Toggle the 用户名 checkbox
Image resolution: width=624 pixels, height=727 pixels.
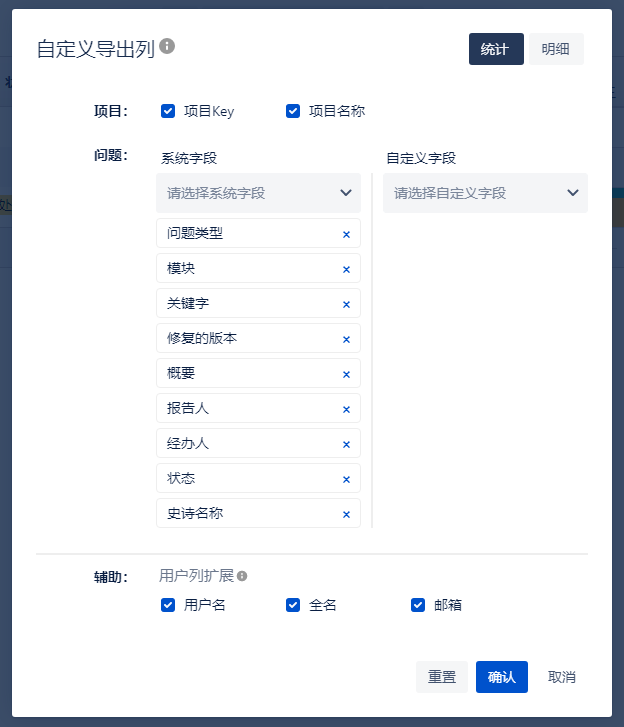coord(168,605)
